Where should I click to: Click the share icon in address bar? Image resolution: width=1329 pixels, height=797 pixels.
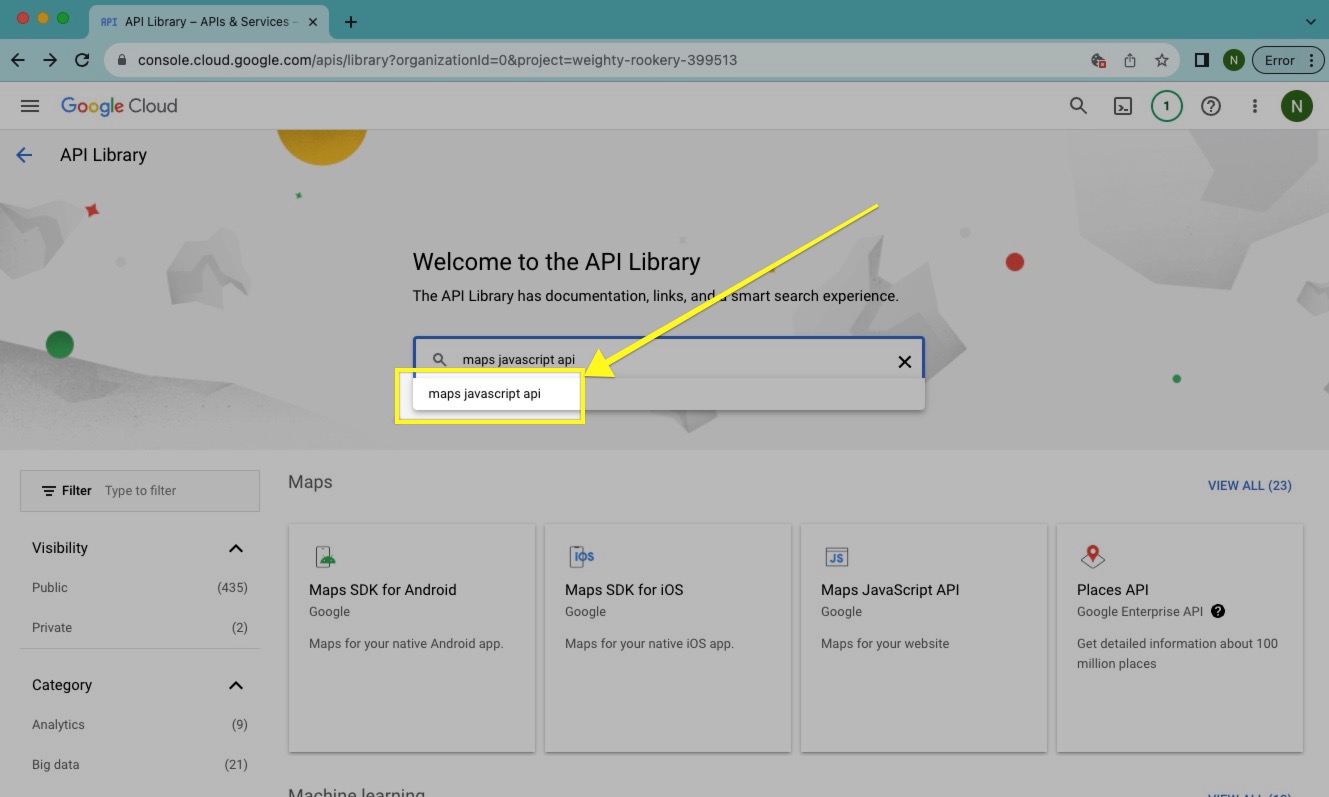coord(1130,60)
